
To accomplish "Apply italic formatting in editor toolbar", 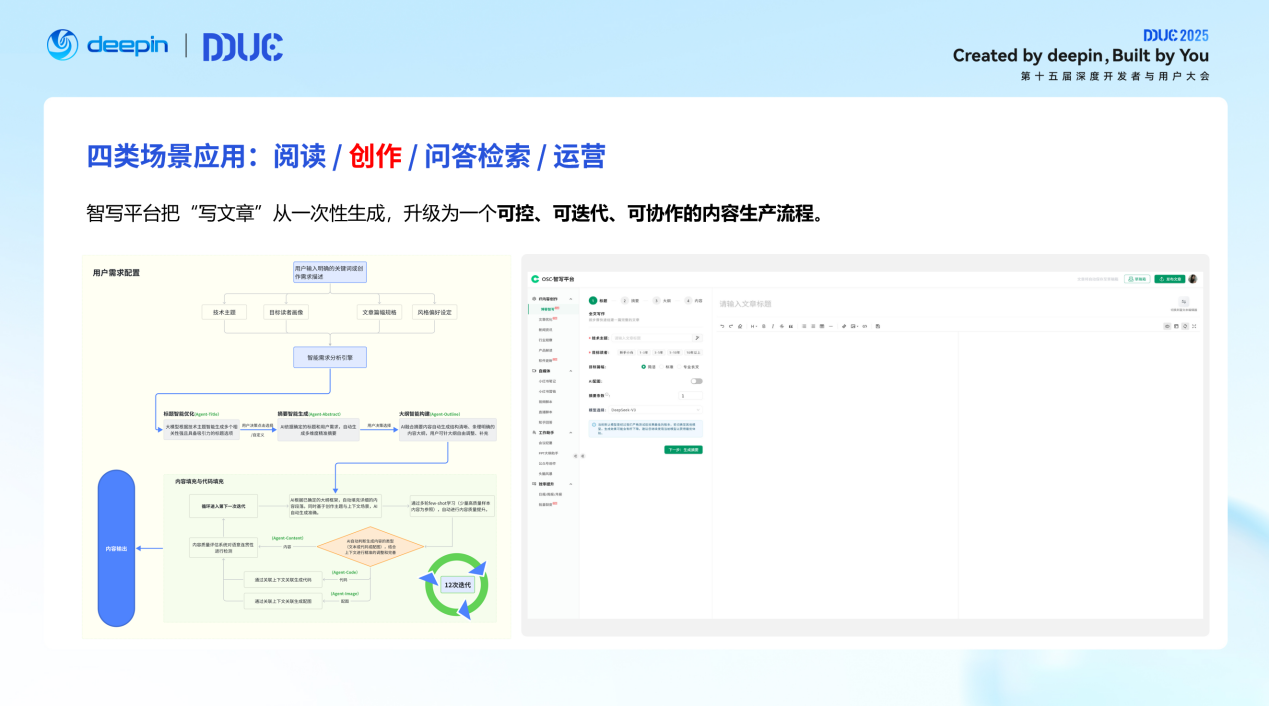I will pos(772,326).
